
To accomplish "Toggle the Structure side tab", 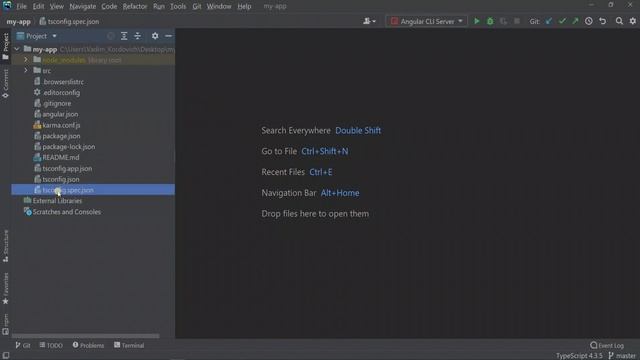I will tap(5, 246).
